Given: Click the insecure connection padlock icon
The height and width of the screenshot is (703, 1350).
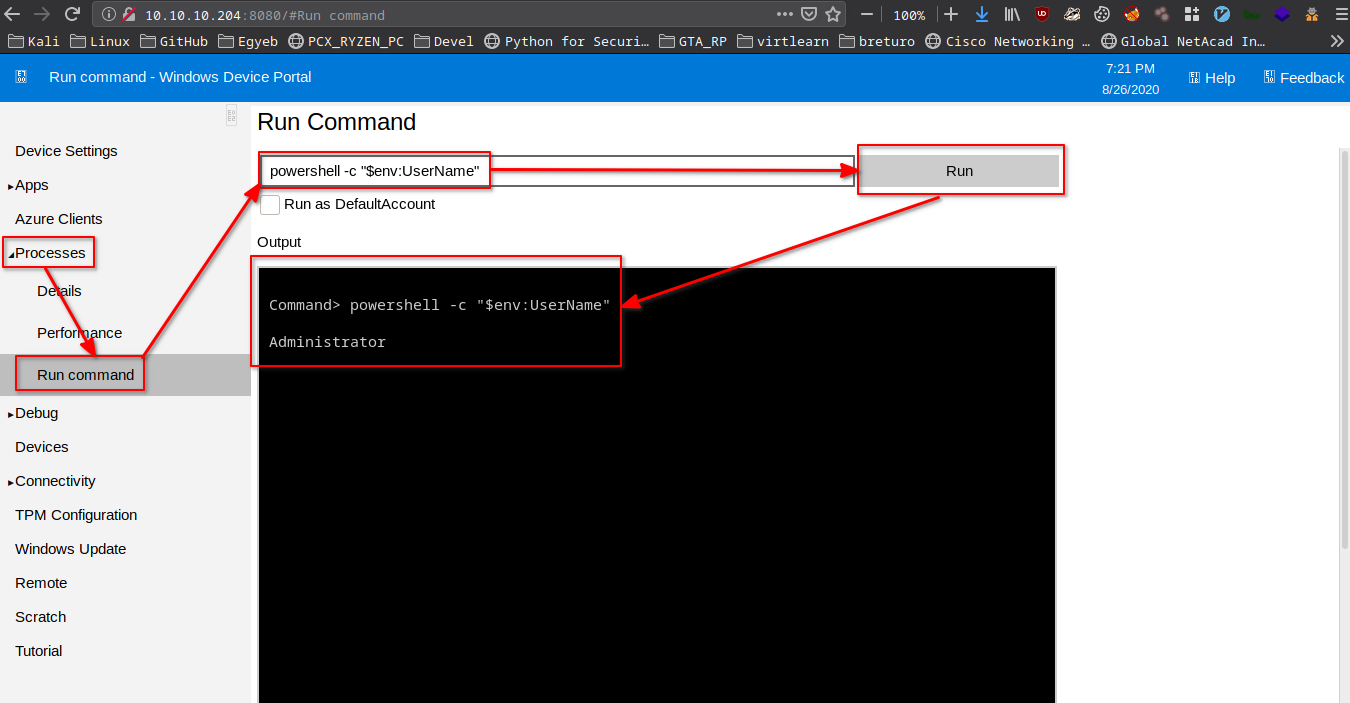Looking at the screenshot, I should pos(129,15).
